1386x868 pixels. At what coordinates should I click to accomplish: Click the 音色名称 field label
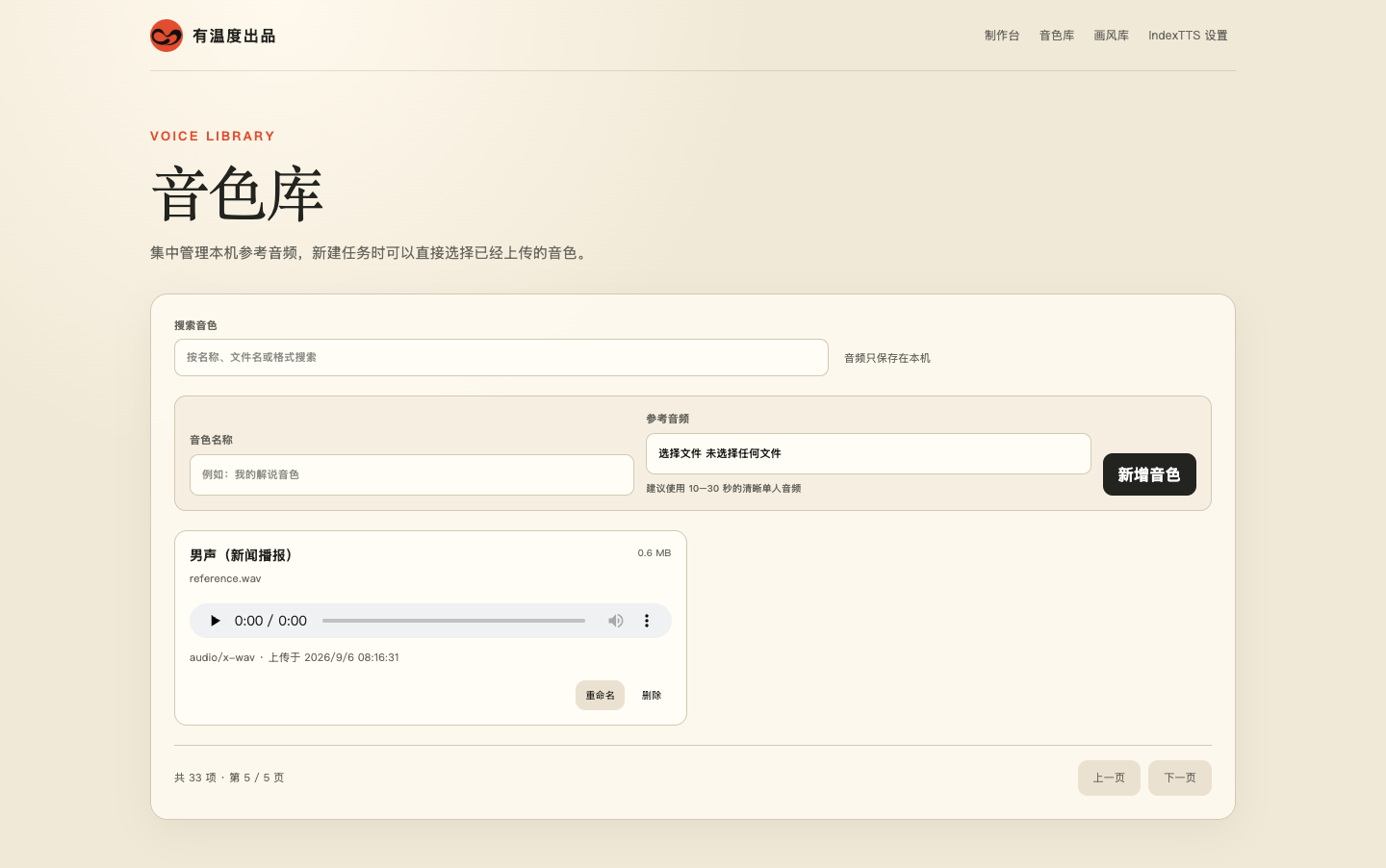211,440
